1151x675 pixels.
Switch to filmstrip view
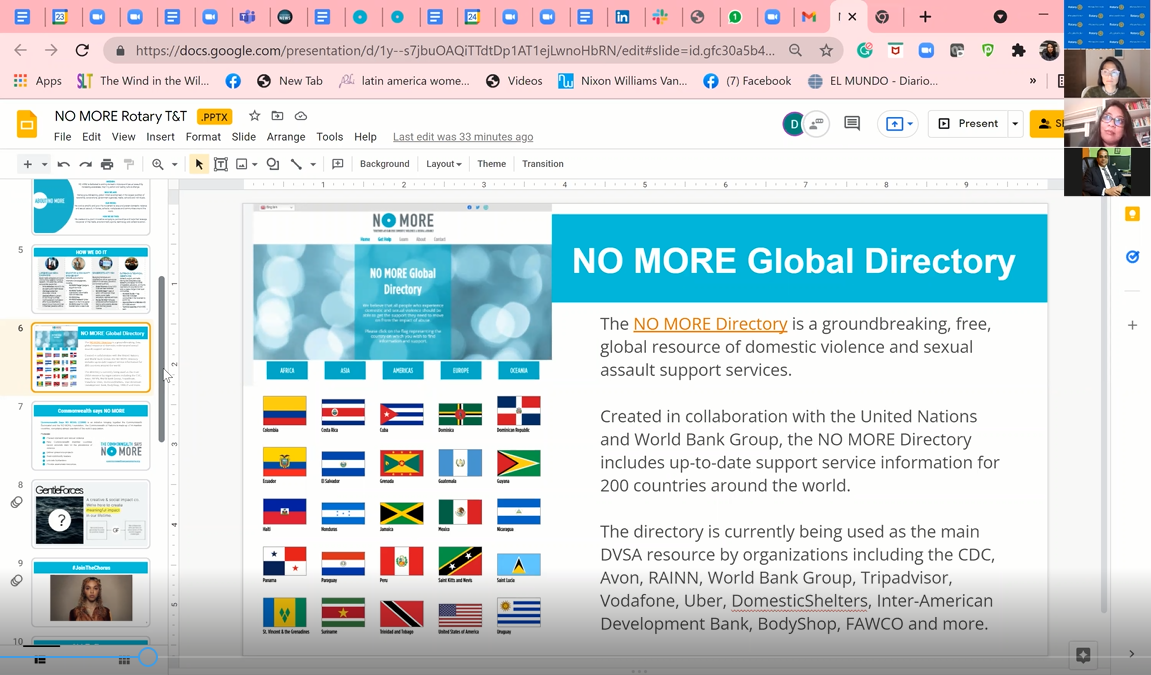point(40,660)
